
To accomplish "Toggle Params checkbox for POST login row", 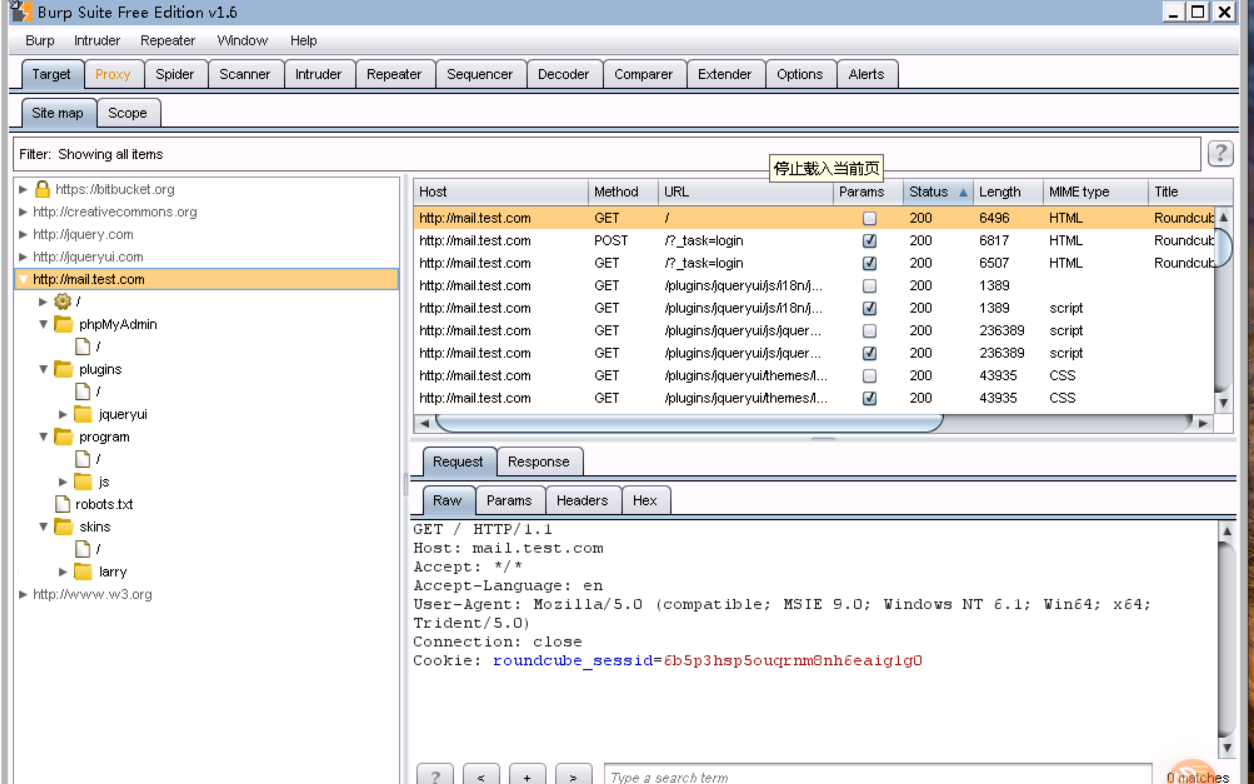I will point(869,241).
